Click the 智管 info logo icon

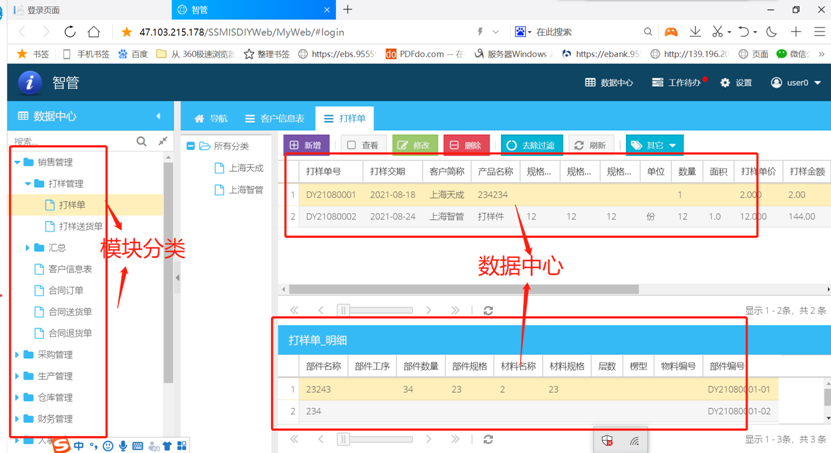[x=30, y=83]
